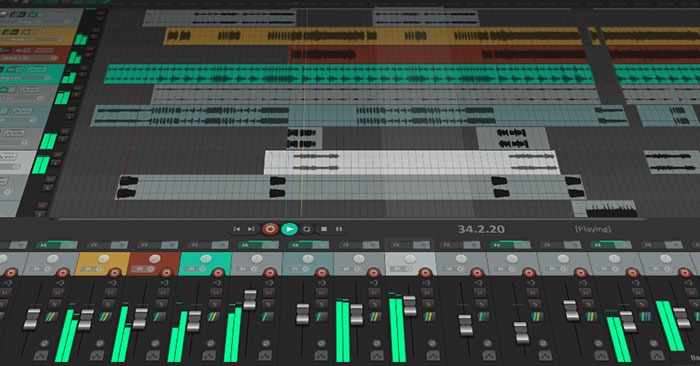Select the long yellow audio item
The width and height of the screenshot is (700, 366).
[372, 36]
